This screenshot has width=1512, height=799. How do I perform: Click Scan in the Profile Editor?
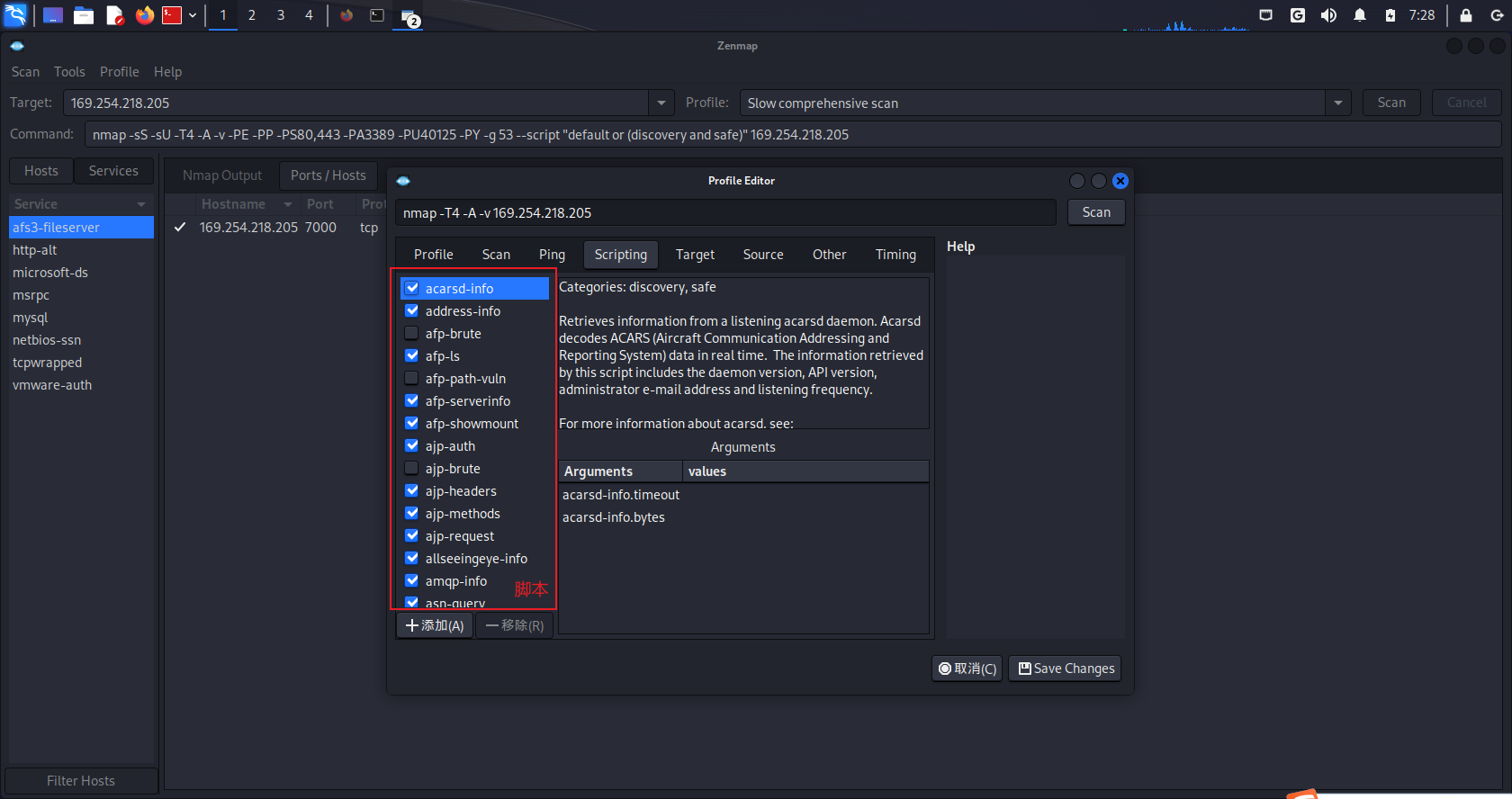pyautogui.click(x=1096, y=212)
